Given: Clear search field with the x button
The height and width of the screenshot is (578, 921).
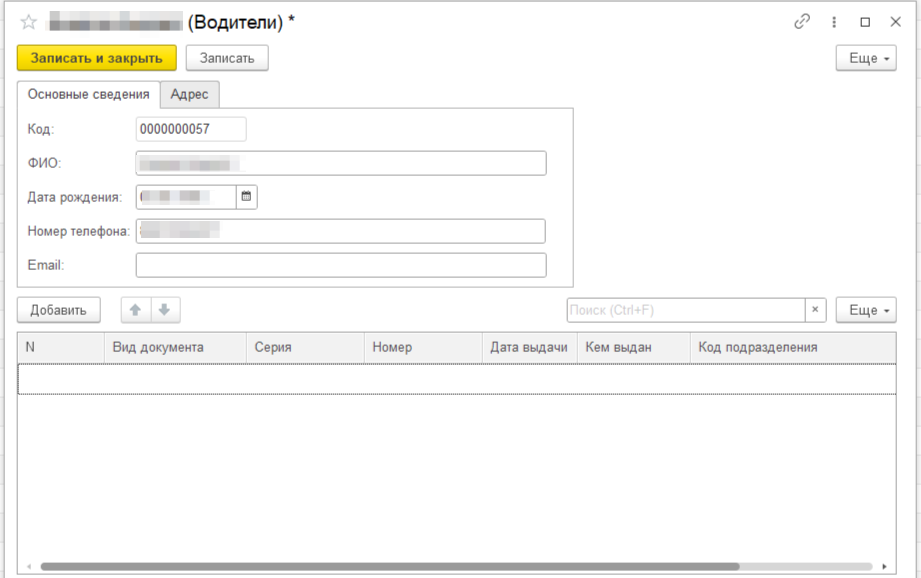Looking at the screenshot, I should 815,310.
